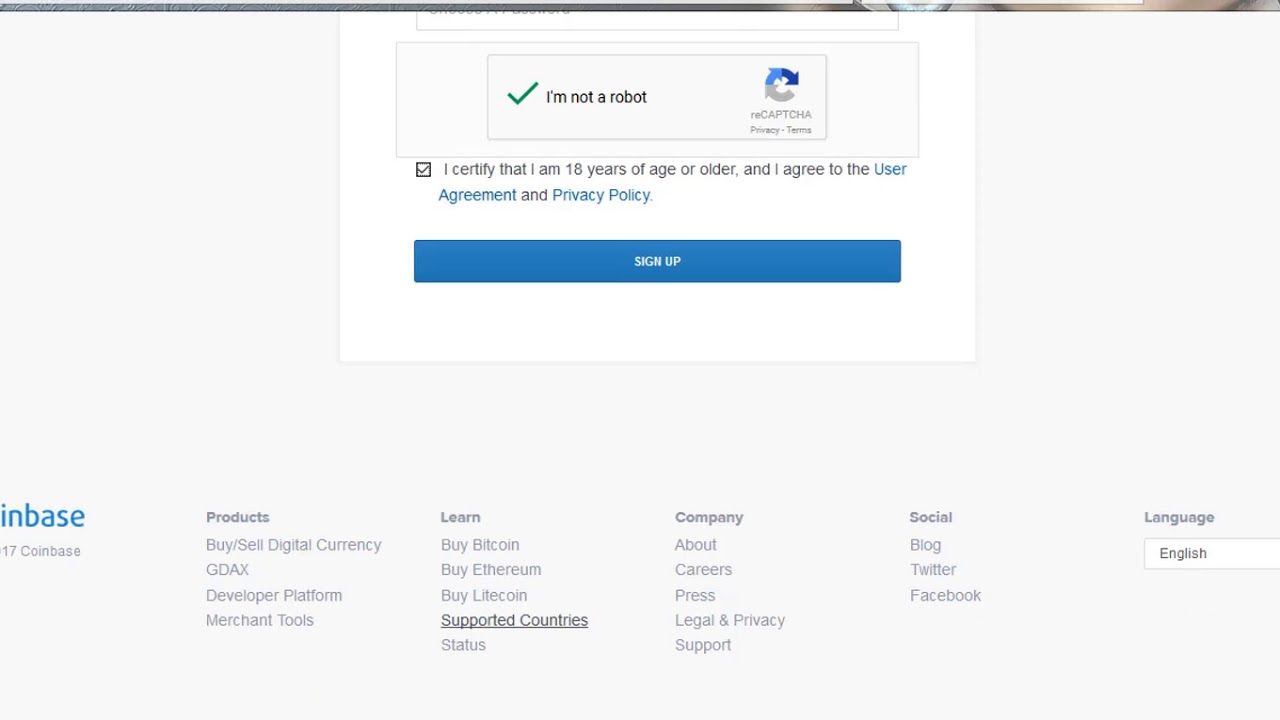
Task: Click the Learn footer heading
Action: coord(460,517)
